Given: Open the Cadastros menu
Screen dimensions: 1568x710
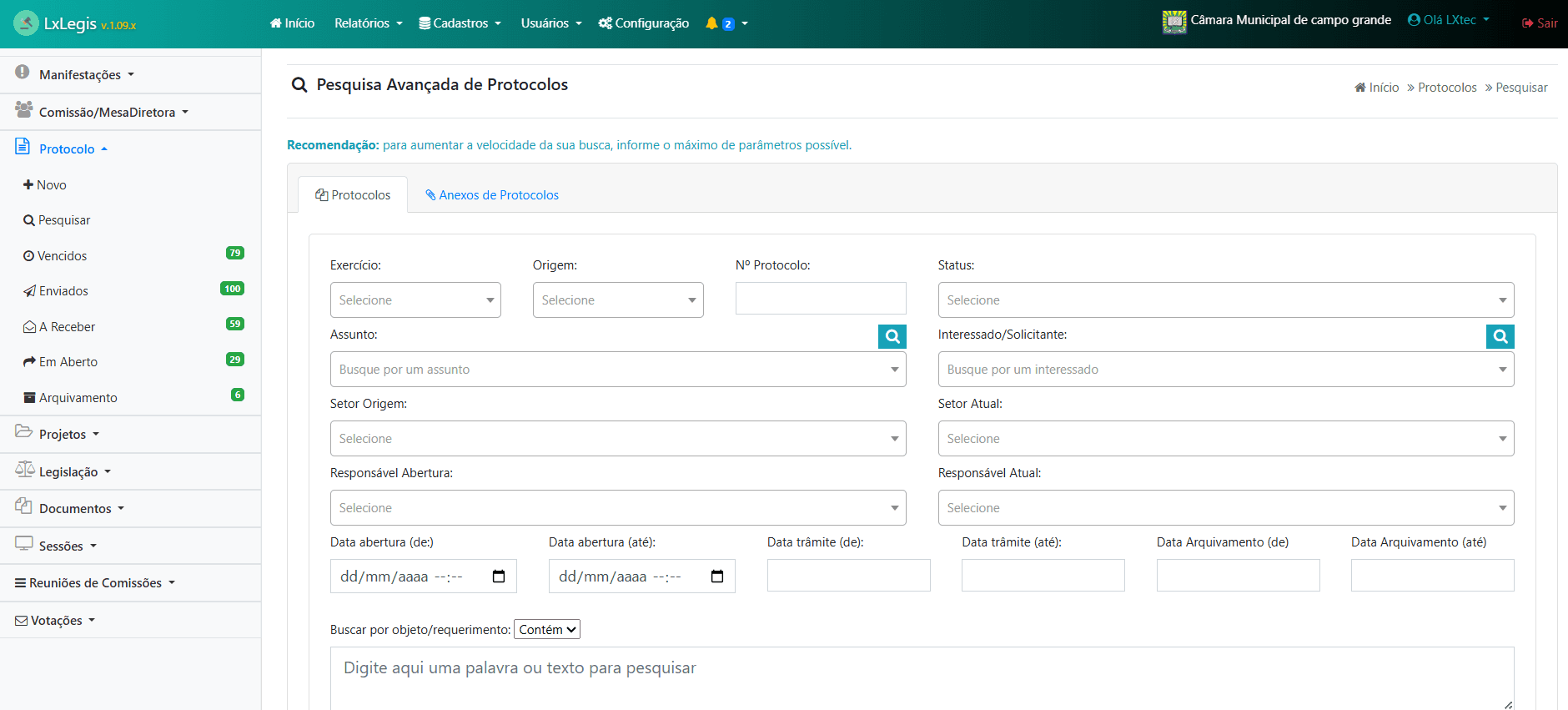Looking at the screenshot, I should [460, 23].
